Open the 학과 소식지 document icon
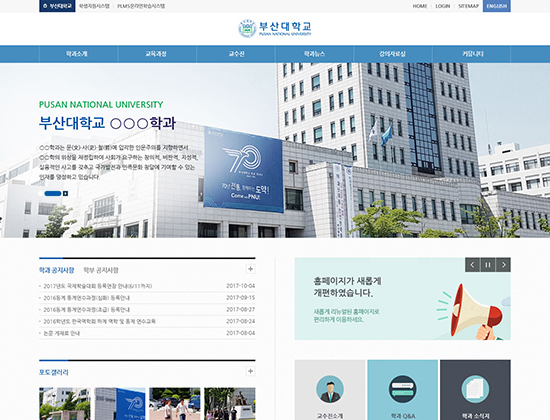The width and height of the screenshot is (550, 420). point(475,389)
